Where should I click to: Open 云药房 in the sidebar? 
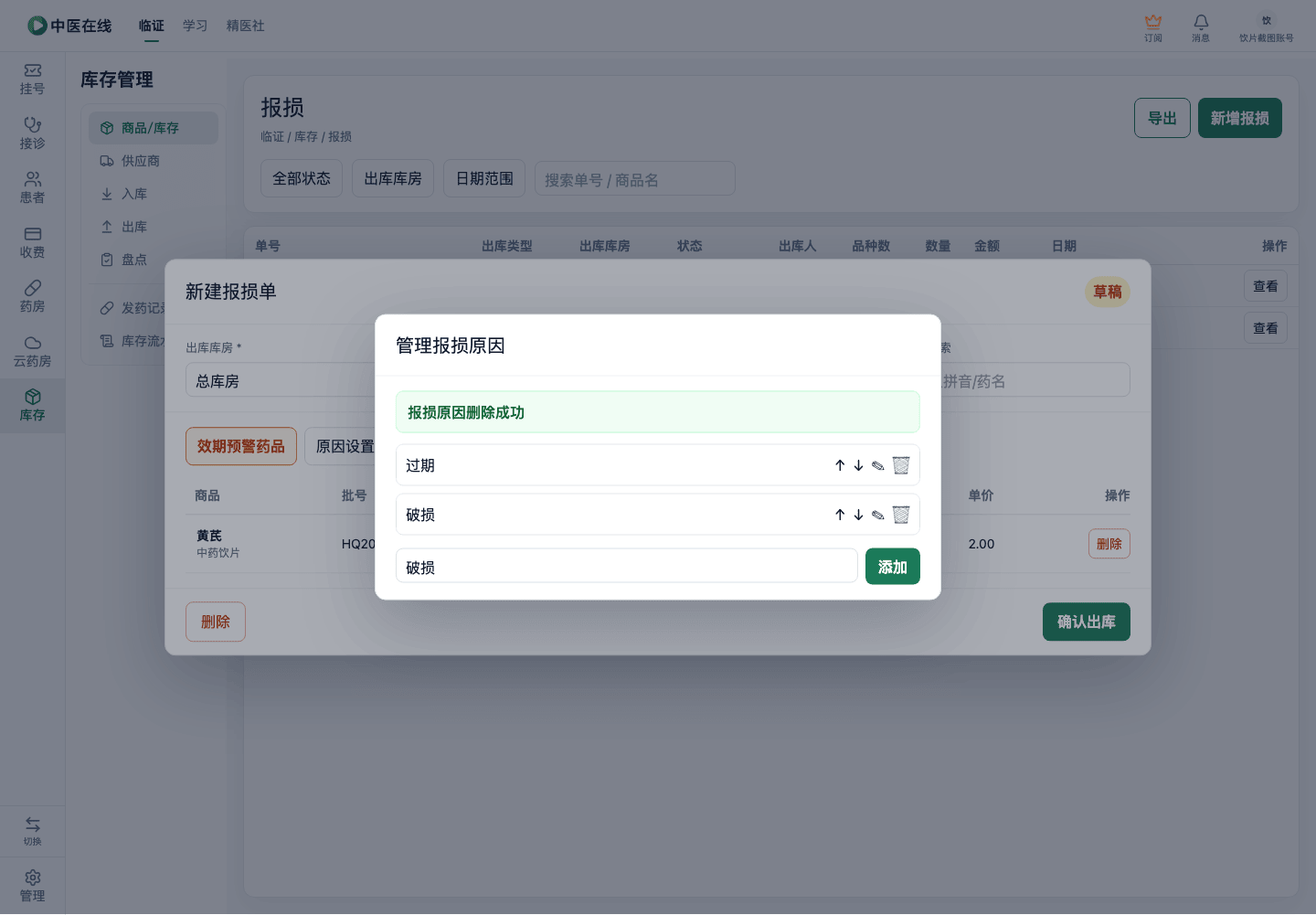click(x=33, y=351)
